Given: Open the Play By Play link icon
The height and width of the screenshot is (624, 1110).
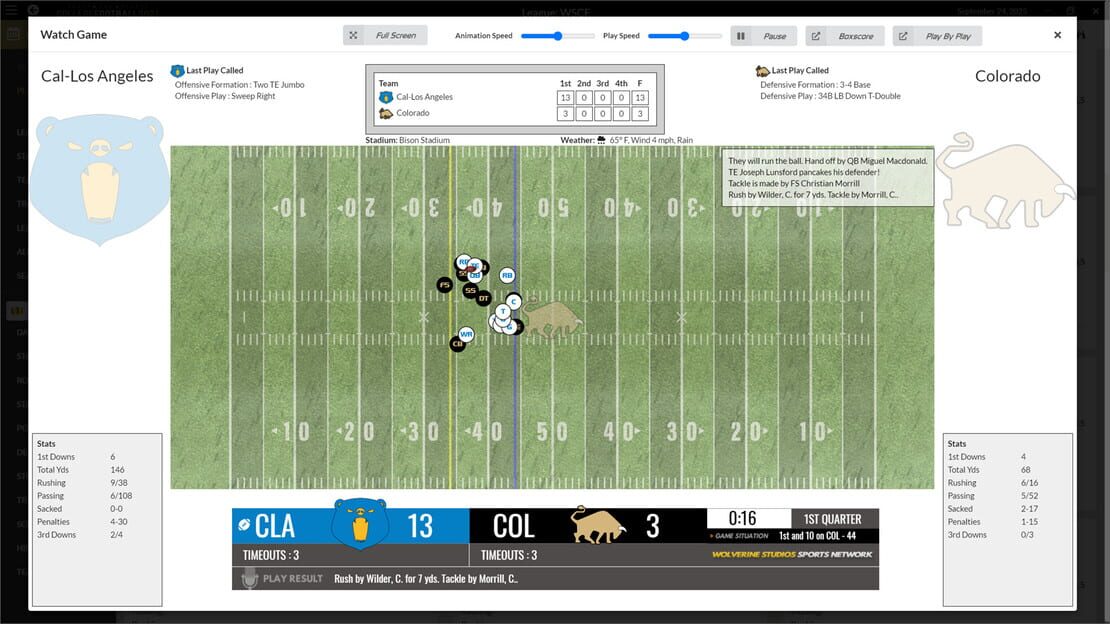Looking at the screenshot, I should point(903,36).
